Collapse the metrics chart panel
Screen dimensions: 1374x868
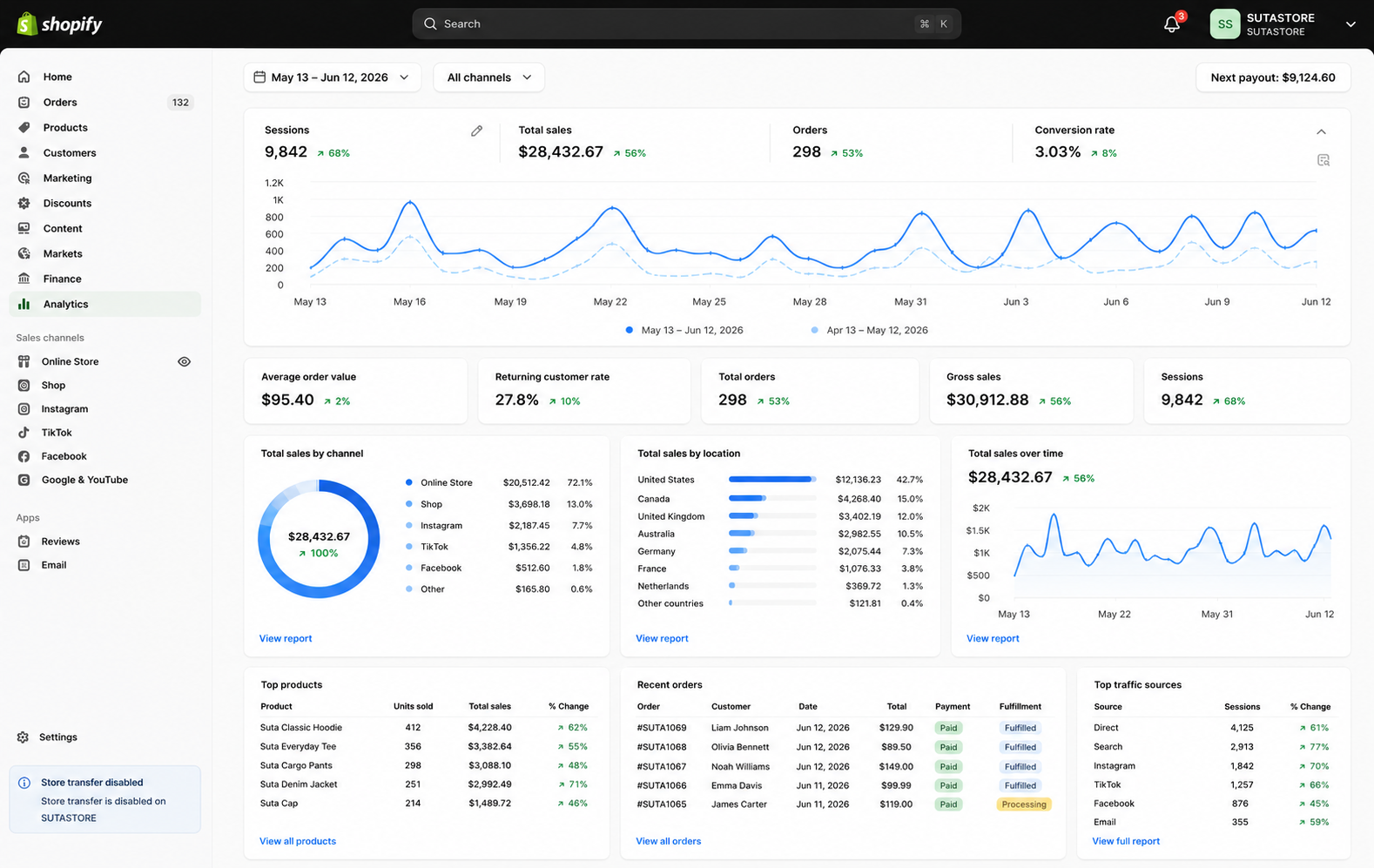point(1322,131)
